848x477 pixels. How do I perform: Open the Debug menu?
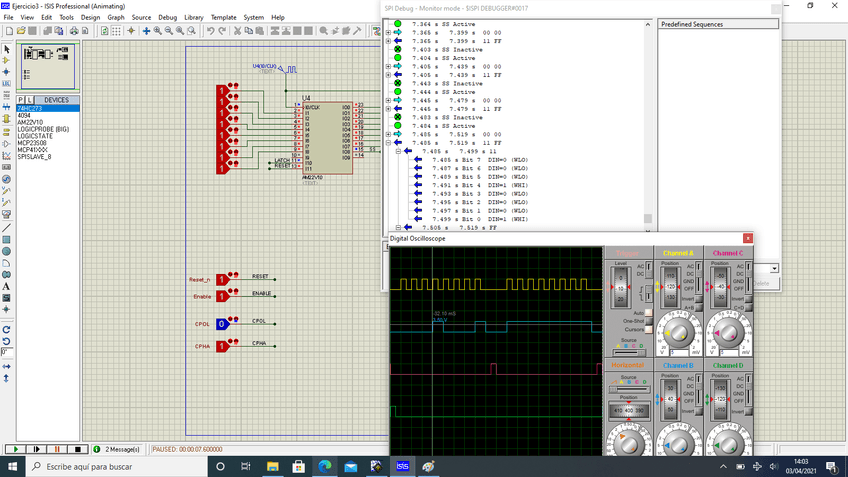coord(167,17)
